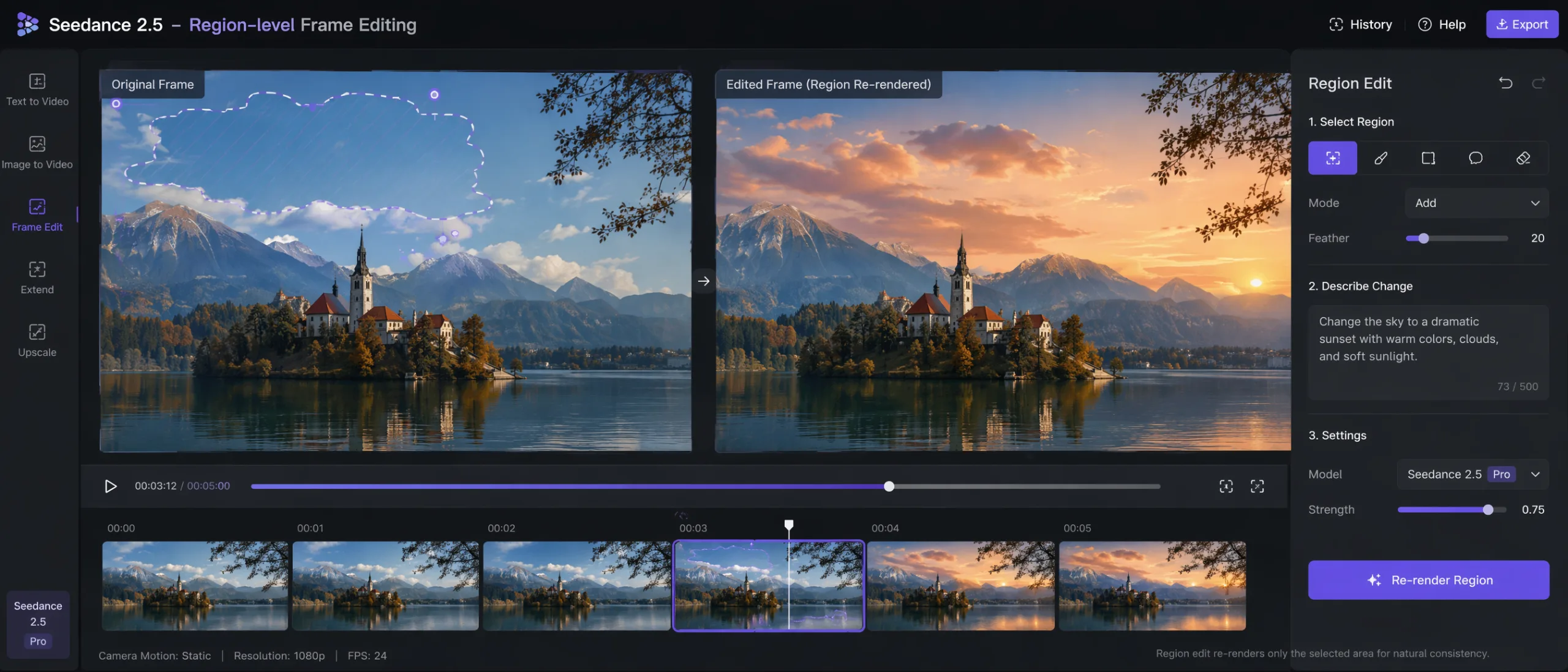
Task: Adjust the Strength slider handle
Action: coord(1488,510)
